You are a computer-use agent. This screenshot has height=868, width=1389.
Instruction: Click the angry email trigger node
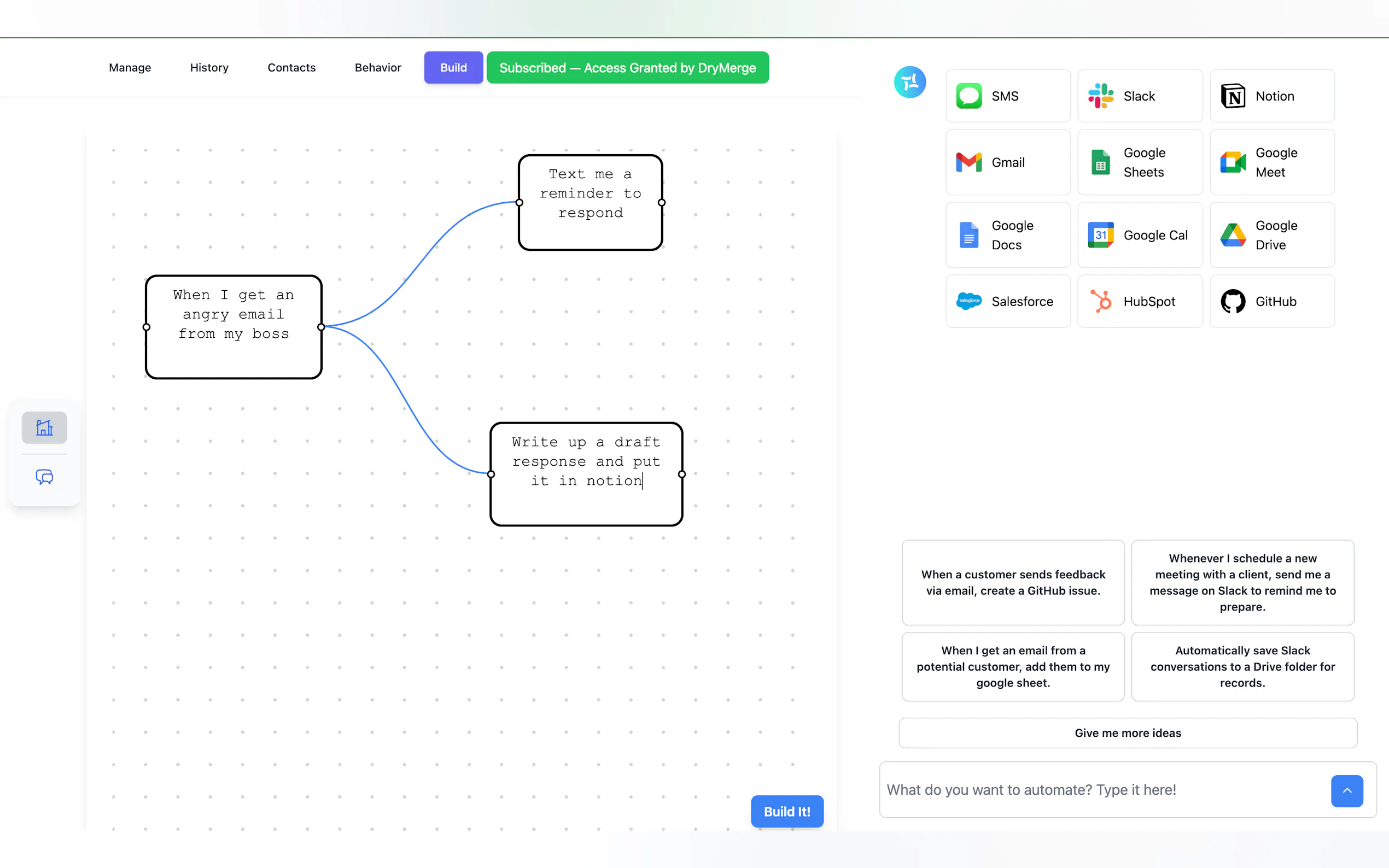[233, 327]
